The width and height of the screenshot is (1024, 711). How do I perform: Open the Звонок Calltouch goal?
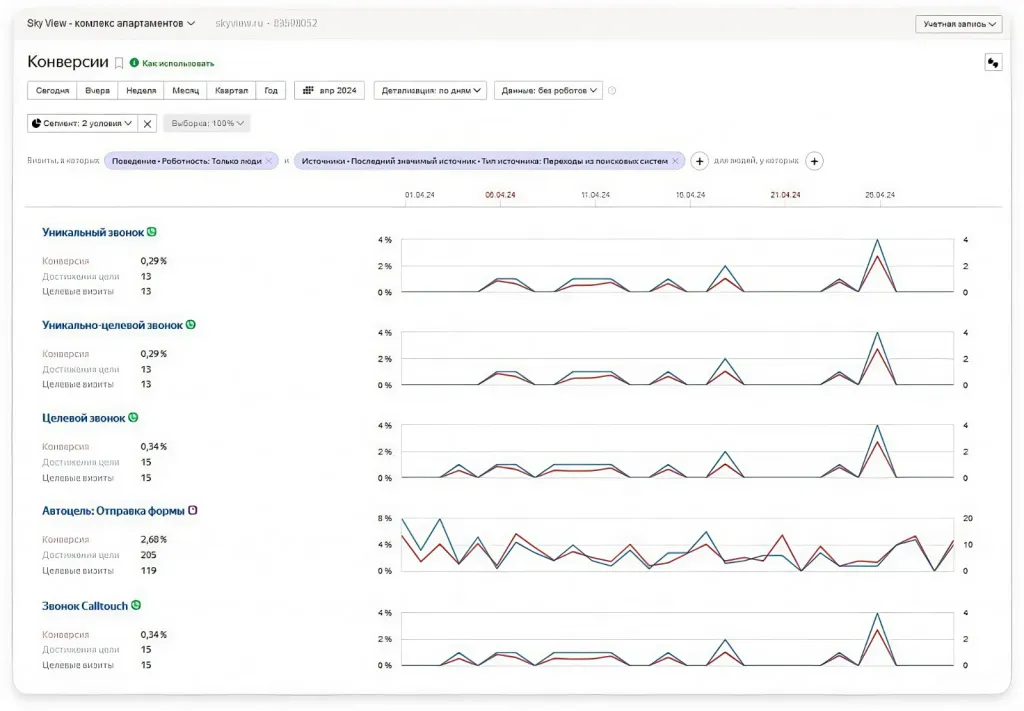[x=85, y=606]
